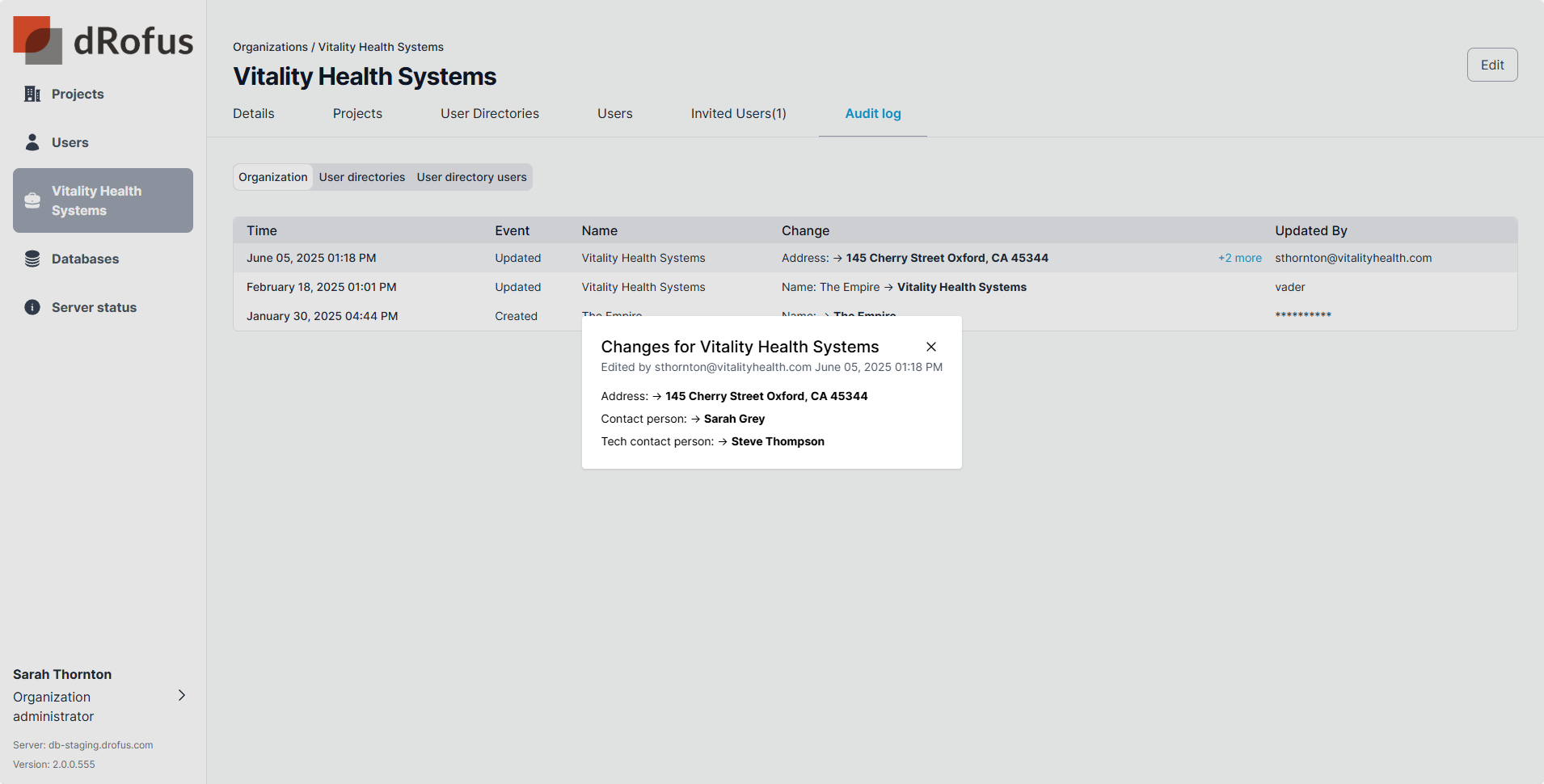Close the Changes popup with X
The image size is (1544, 784).
tap(931, 347)
